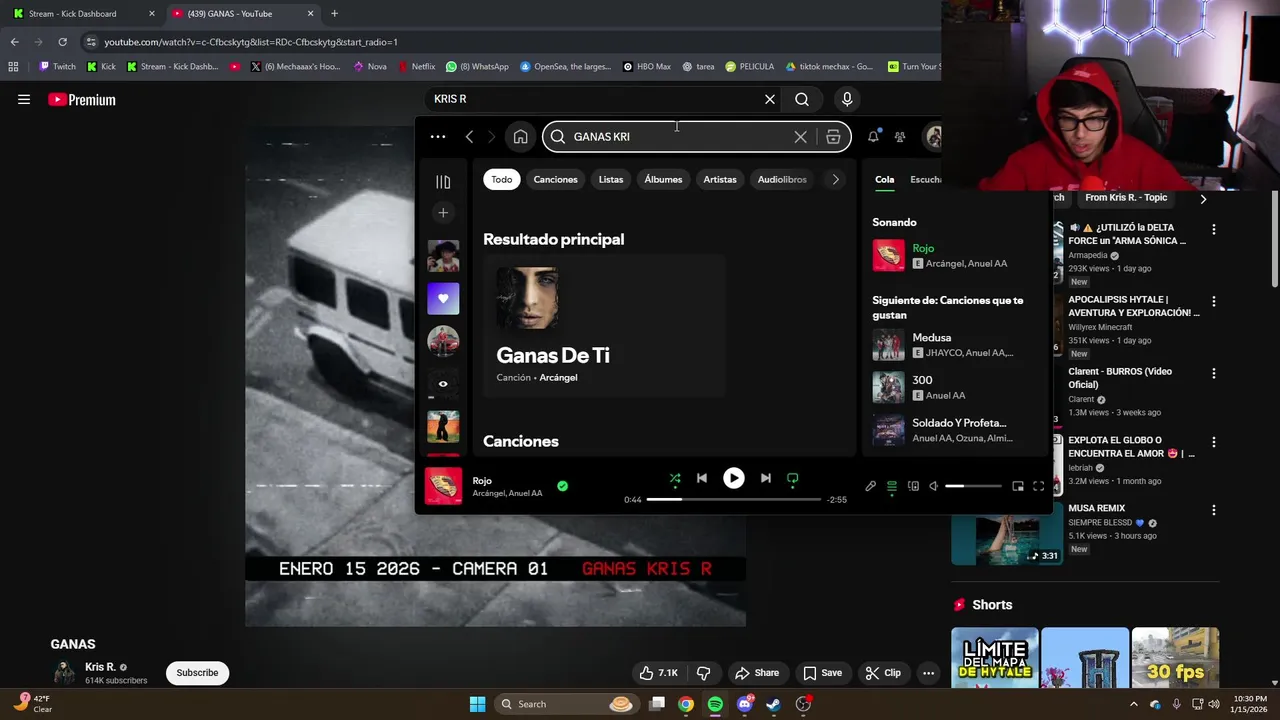
Task: Open Spotify Home via house icon
Action: [520, 137]
